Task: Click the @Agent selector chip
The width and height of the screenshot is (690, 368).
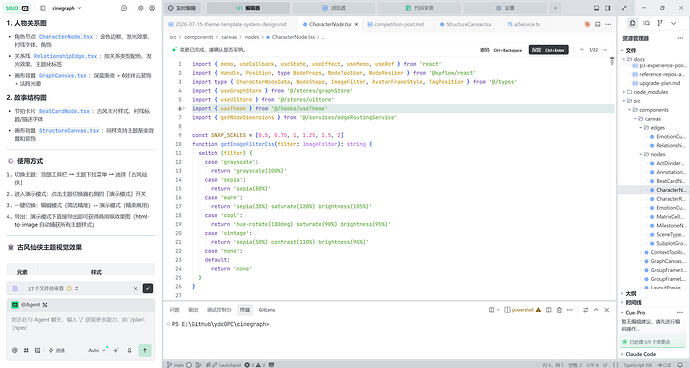Action: tap(29, 305)
